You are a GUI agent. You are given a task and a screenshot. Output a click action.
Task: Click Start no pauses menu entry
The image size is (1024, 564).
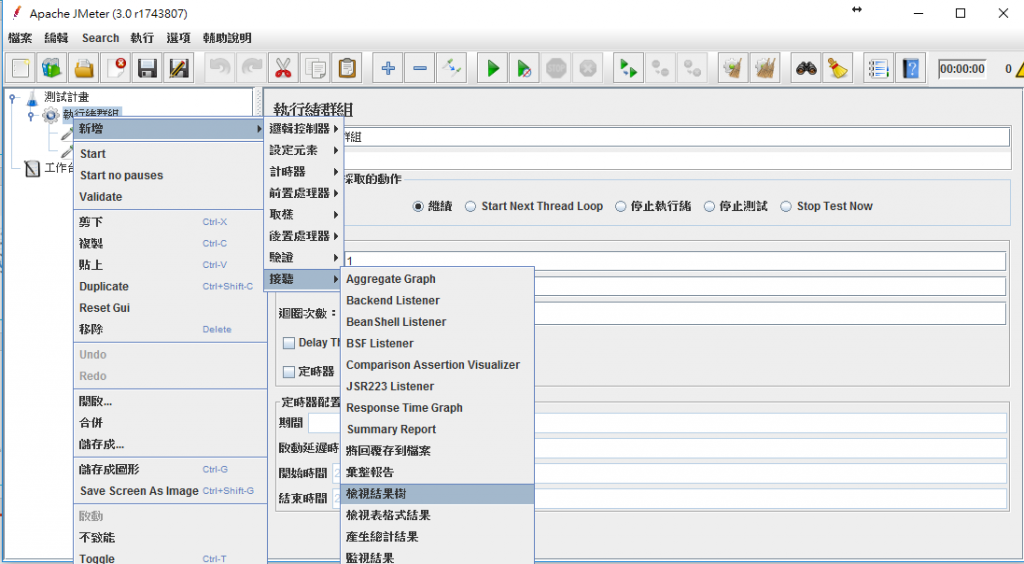pyautogui.click(x=170, y=176)
